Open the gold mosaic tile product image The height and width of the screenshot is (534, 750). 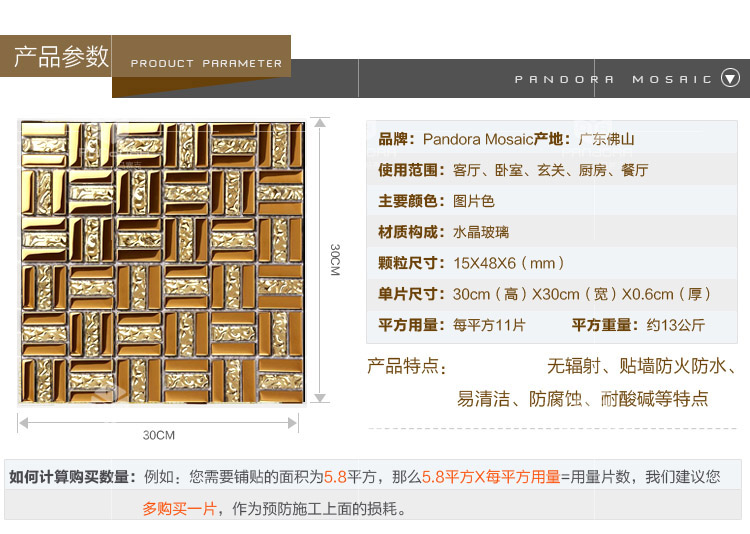(x=161, y=261)
